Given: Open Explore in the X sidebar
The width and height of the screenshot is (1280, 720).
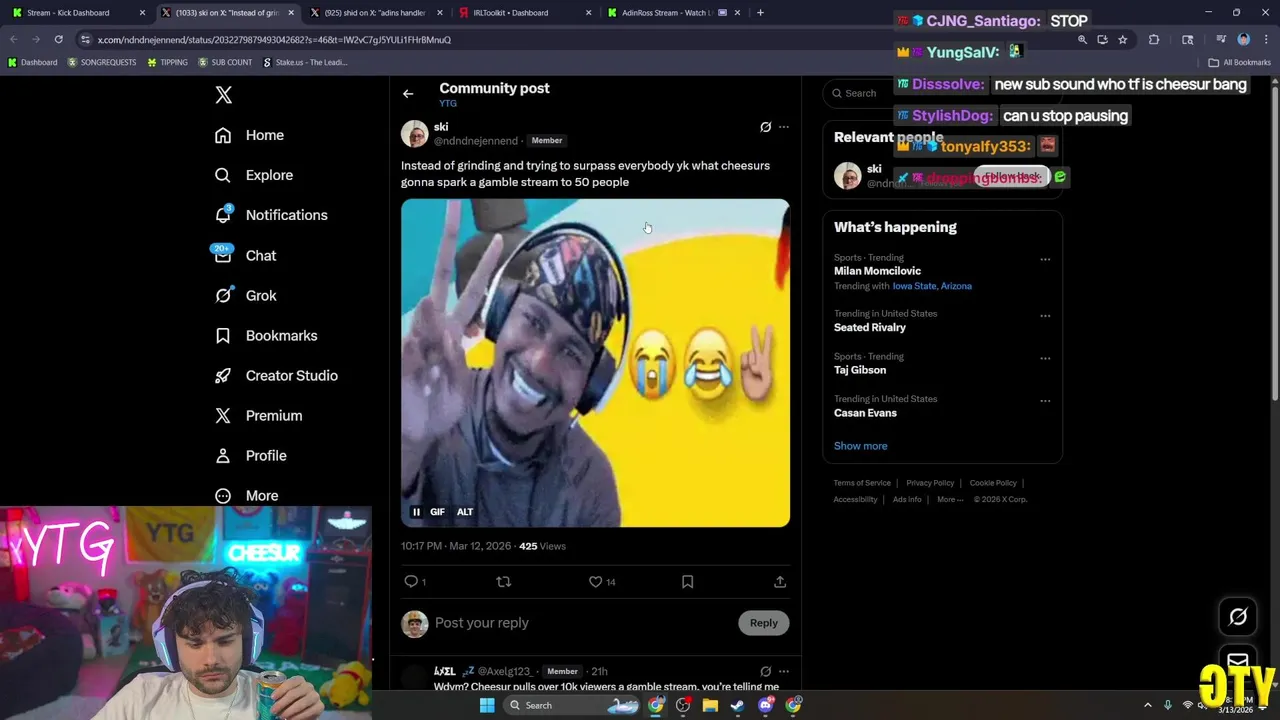Looking at the screenshot, I should (255, 175).
